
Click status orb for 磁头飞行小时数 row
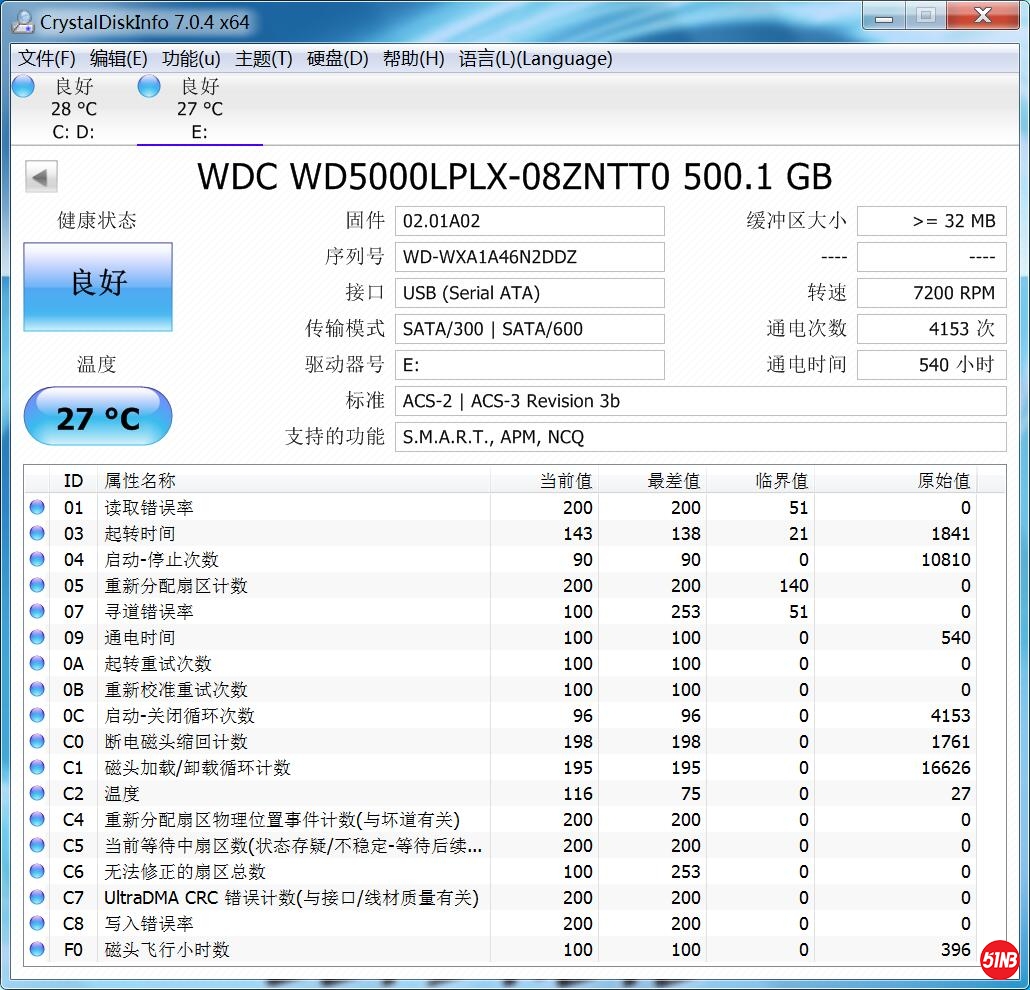pyautogui.click(x=37, y=949)
